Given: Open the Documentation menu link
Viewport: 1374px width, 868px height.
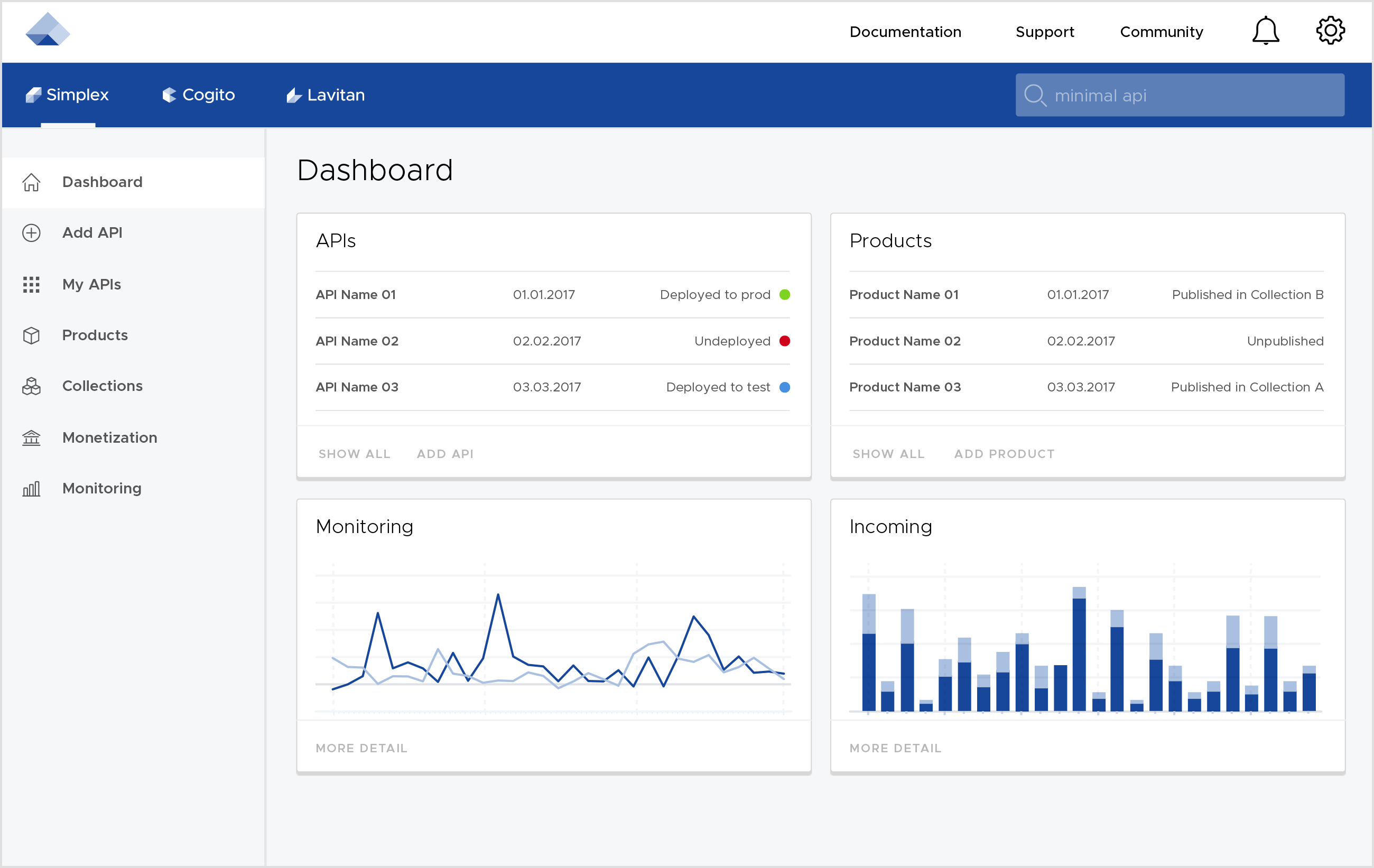Looking at the screenshot, I should pos(905,32).
